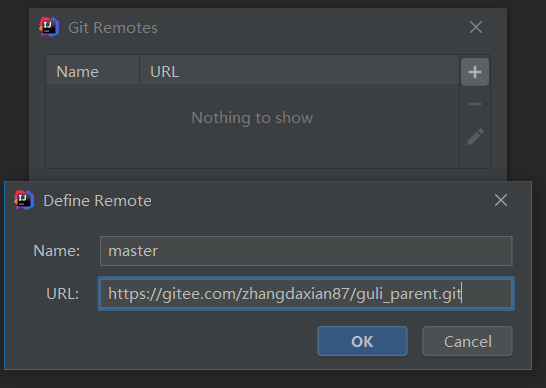Click blank toolbar area below pencil icon
The height and width of the screenshot is (388, 546).
[x=475, y=158]
